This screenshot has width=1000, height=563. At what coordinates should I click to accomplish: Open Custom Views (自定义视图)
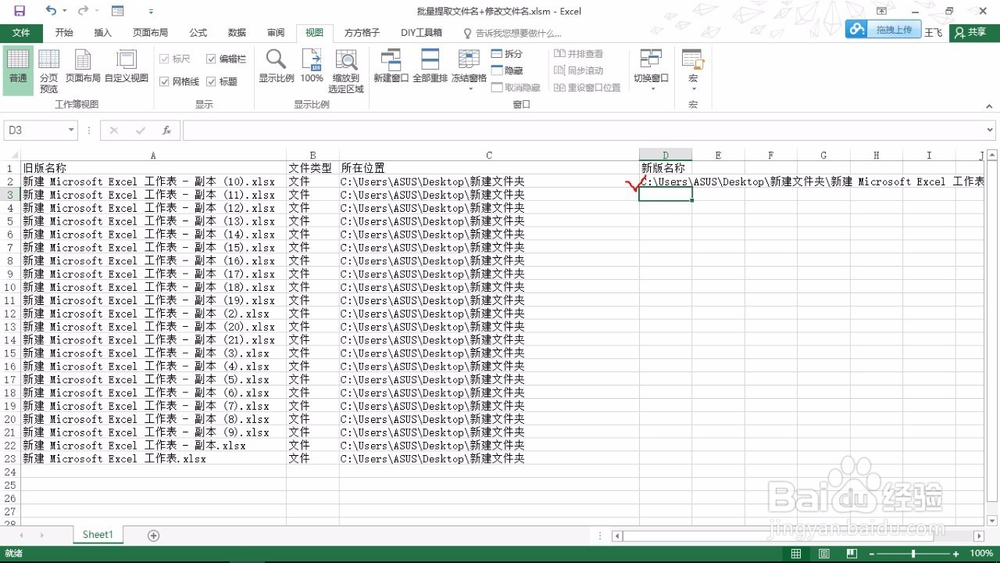tap(126, 66)
